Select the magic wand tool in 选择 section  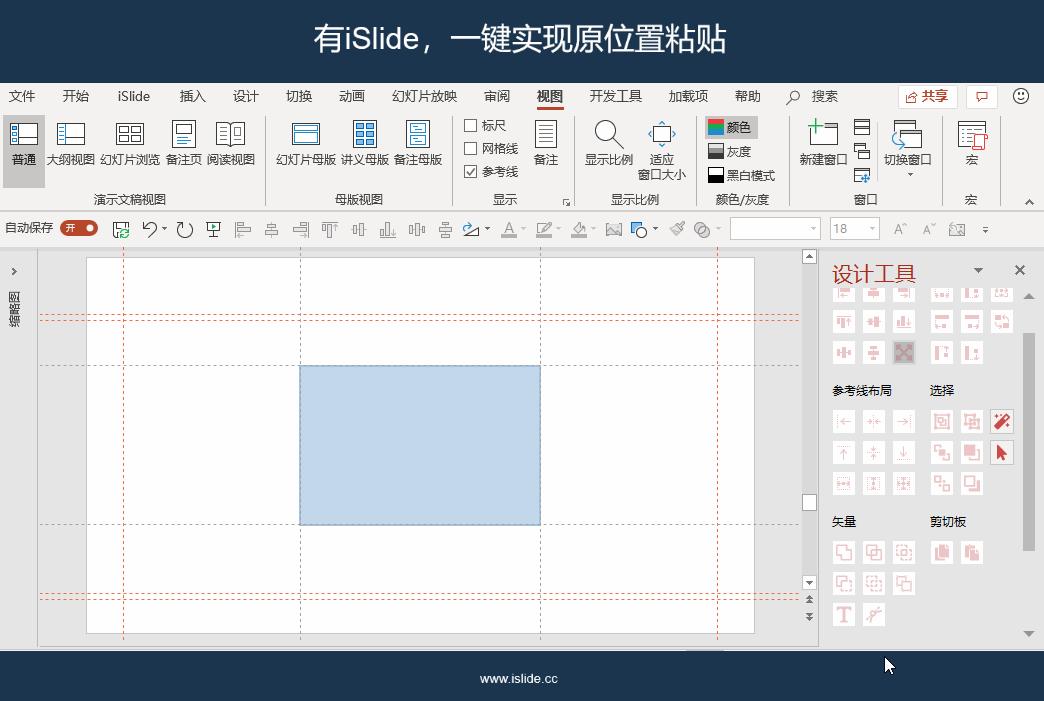[1001, 421]
